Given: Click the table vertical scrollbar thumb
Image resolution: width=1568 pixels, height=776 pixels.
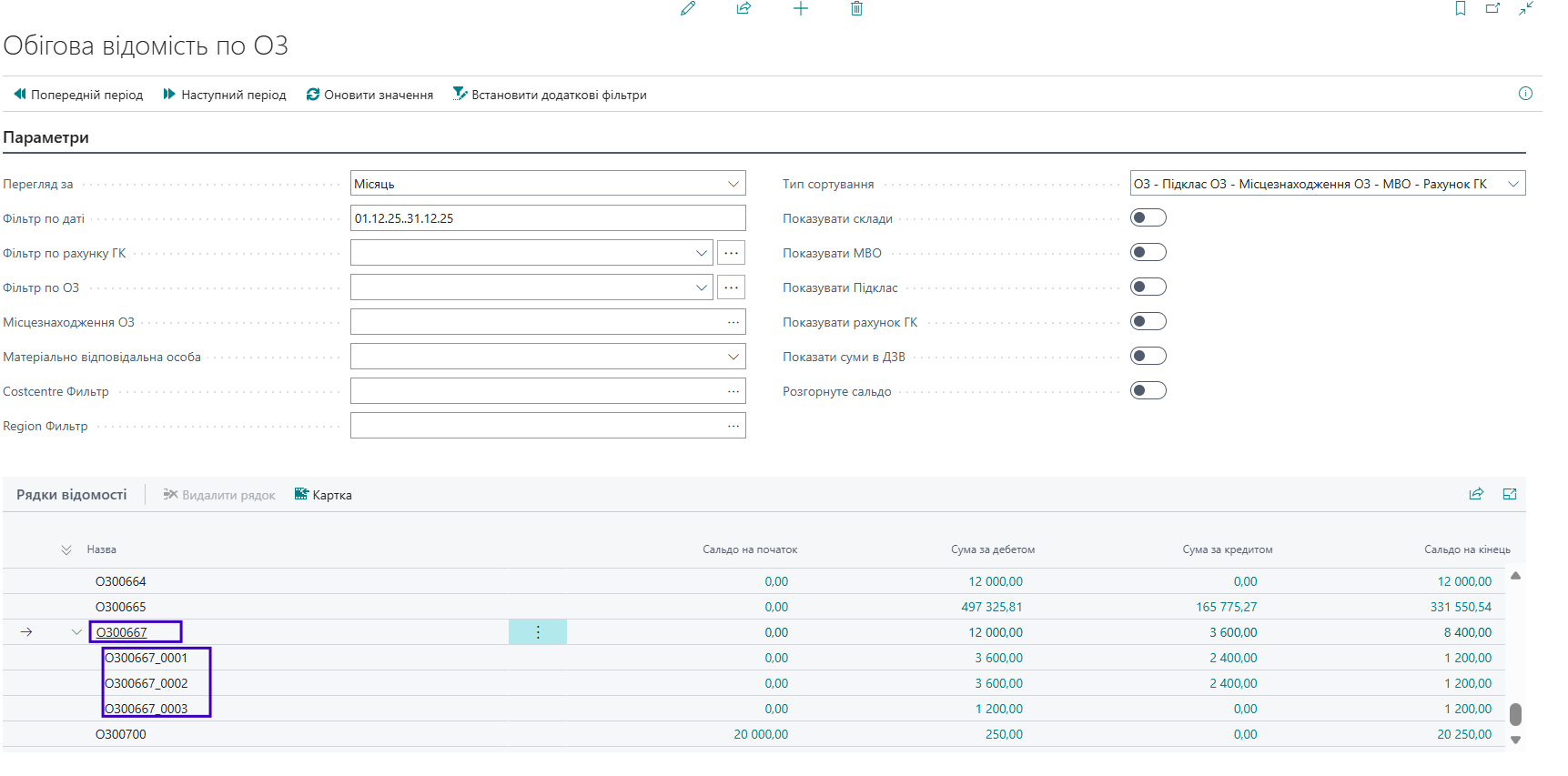Looking at the screenshot, I should pos(1515,714).
